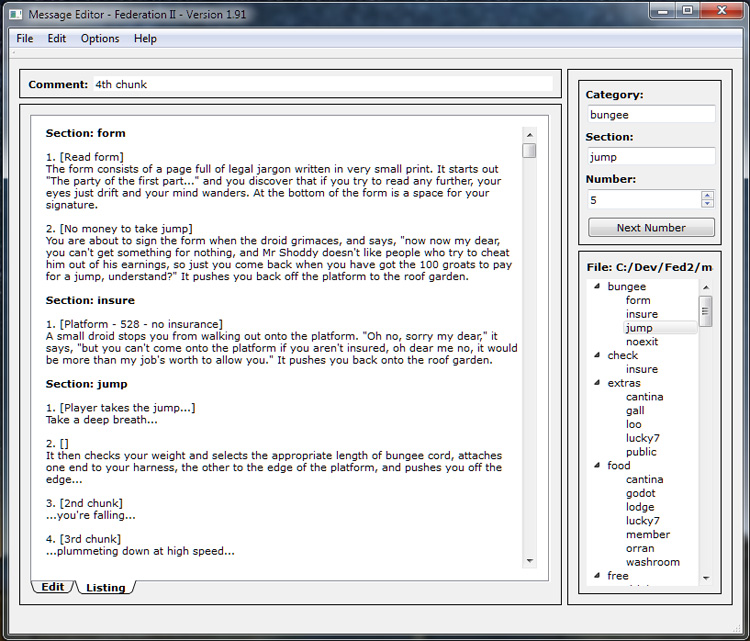Collapse the food tree node
The width and height of the screenshot is (750, 641).
[597, 465]
